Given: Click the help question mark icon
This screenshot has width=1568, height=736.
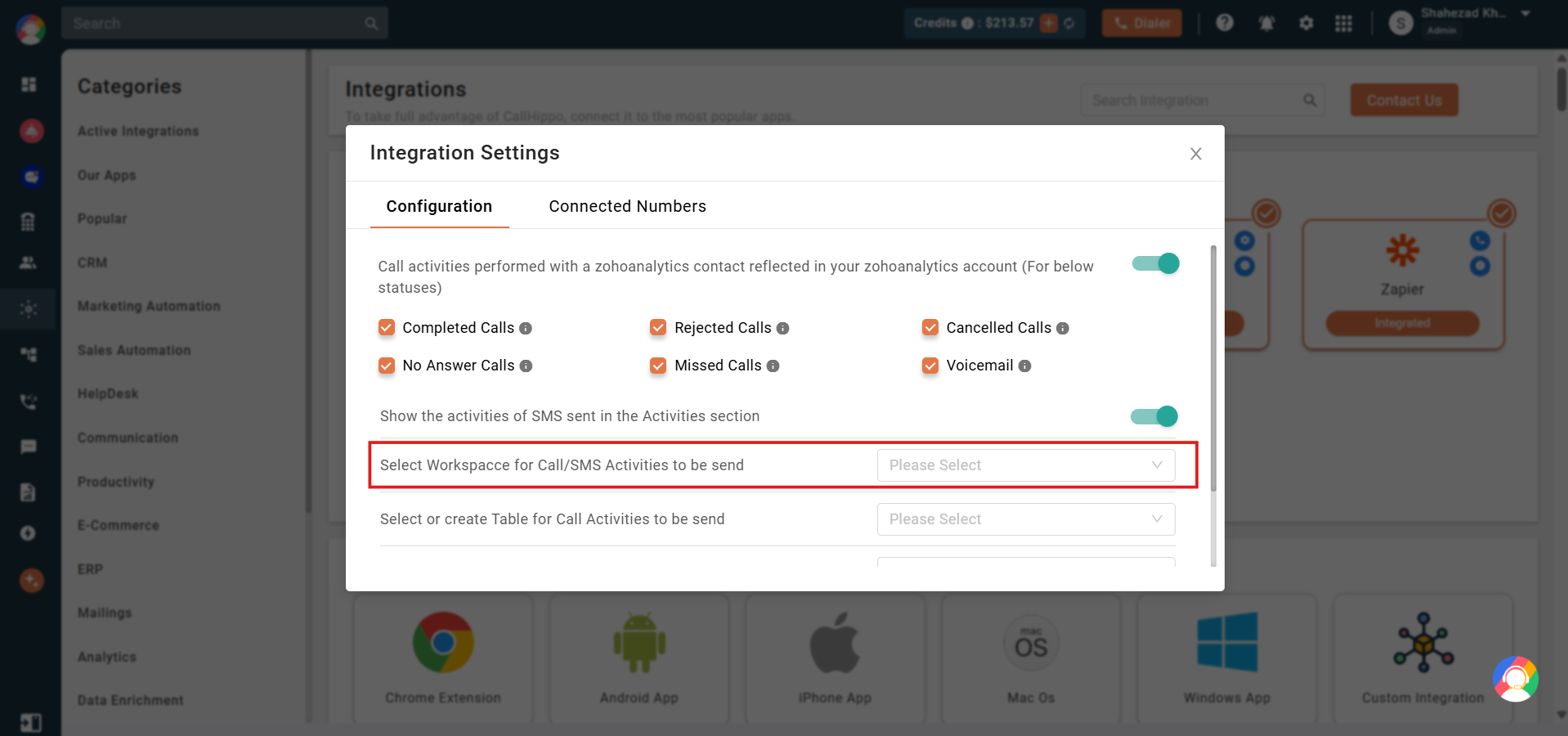Looking at the screenshot, I should pyautogui.click(x=1225, y=23).
